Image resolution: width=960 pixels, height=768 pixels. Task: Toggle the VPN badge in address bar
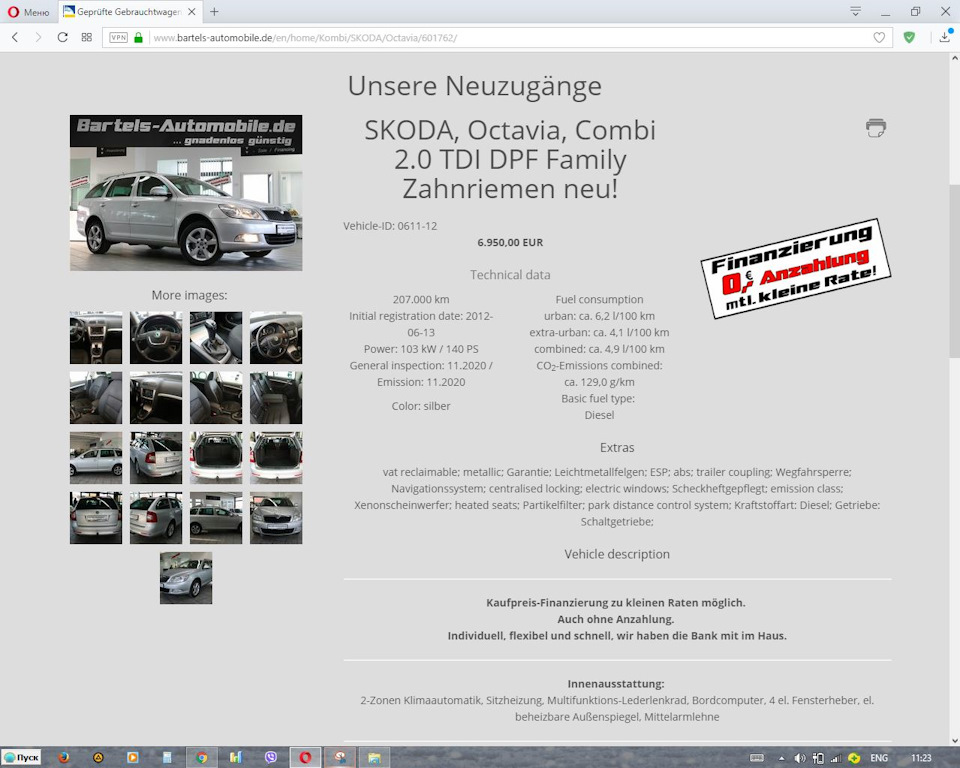pos(118,37)
